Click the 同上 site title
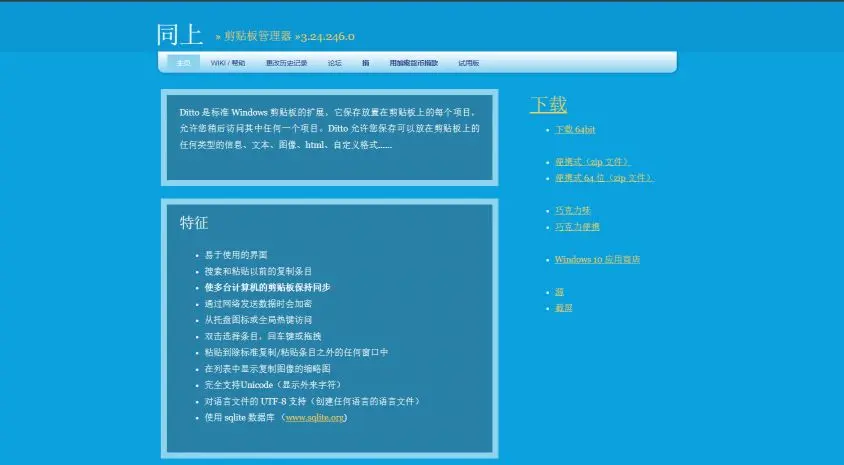 (180, 34)
